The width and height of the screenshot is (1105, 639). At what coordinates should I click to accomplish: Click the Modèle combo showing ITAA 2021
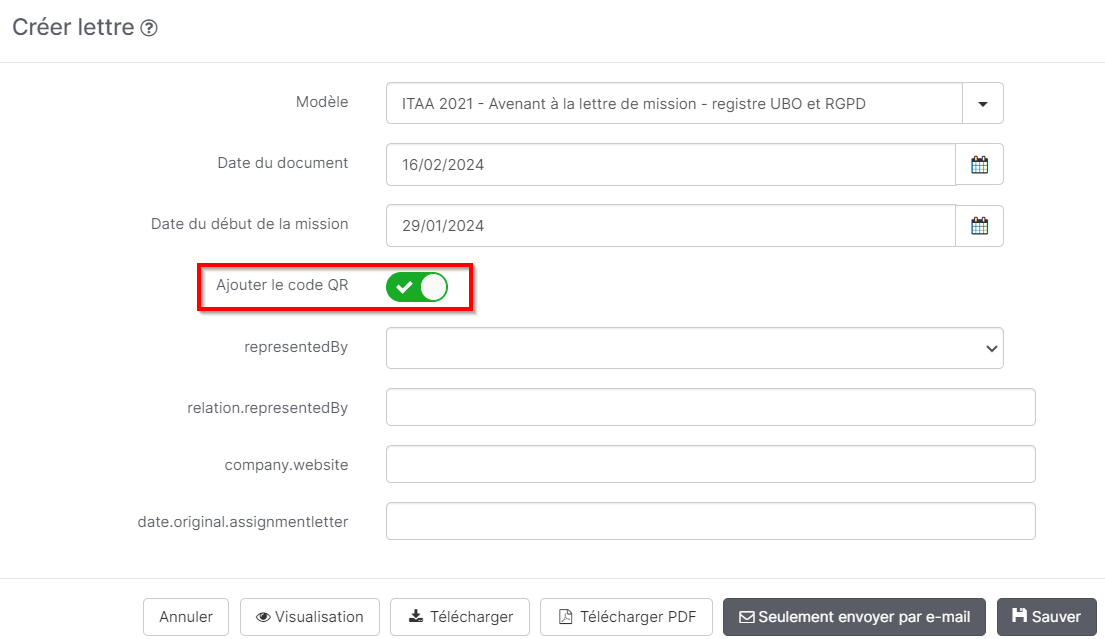[x=670, y=103]
